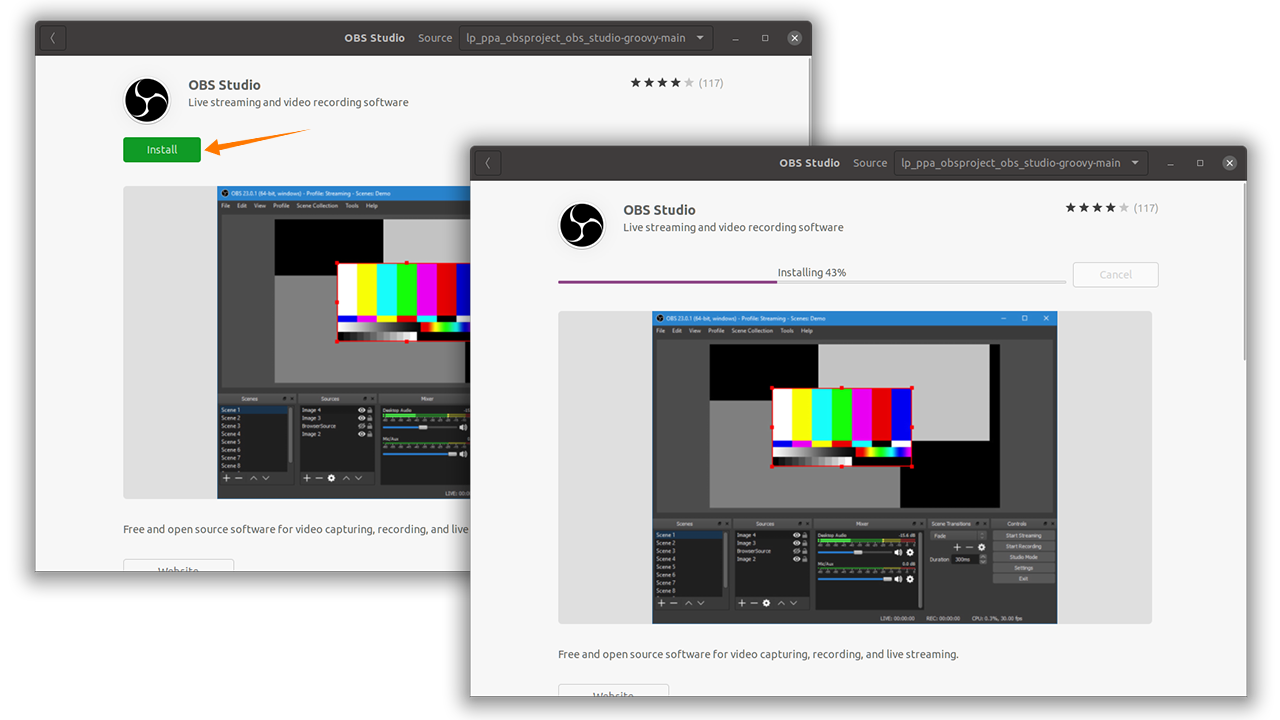Click the rear window's "Live streaming and video recording software" subtitle

click(x=298, y=102)
